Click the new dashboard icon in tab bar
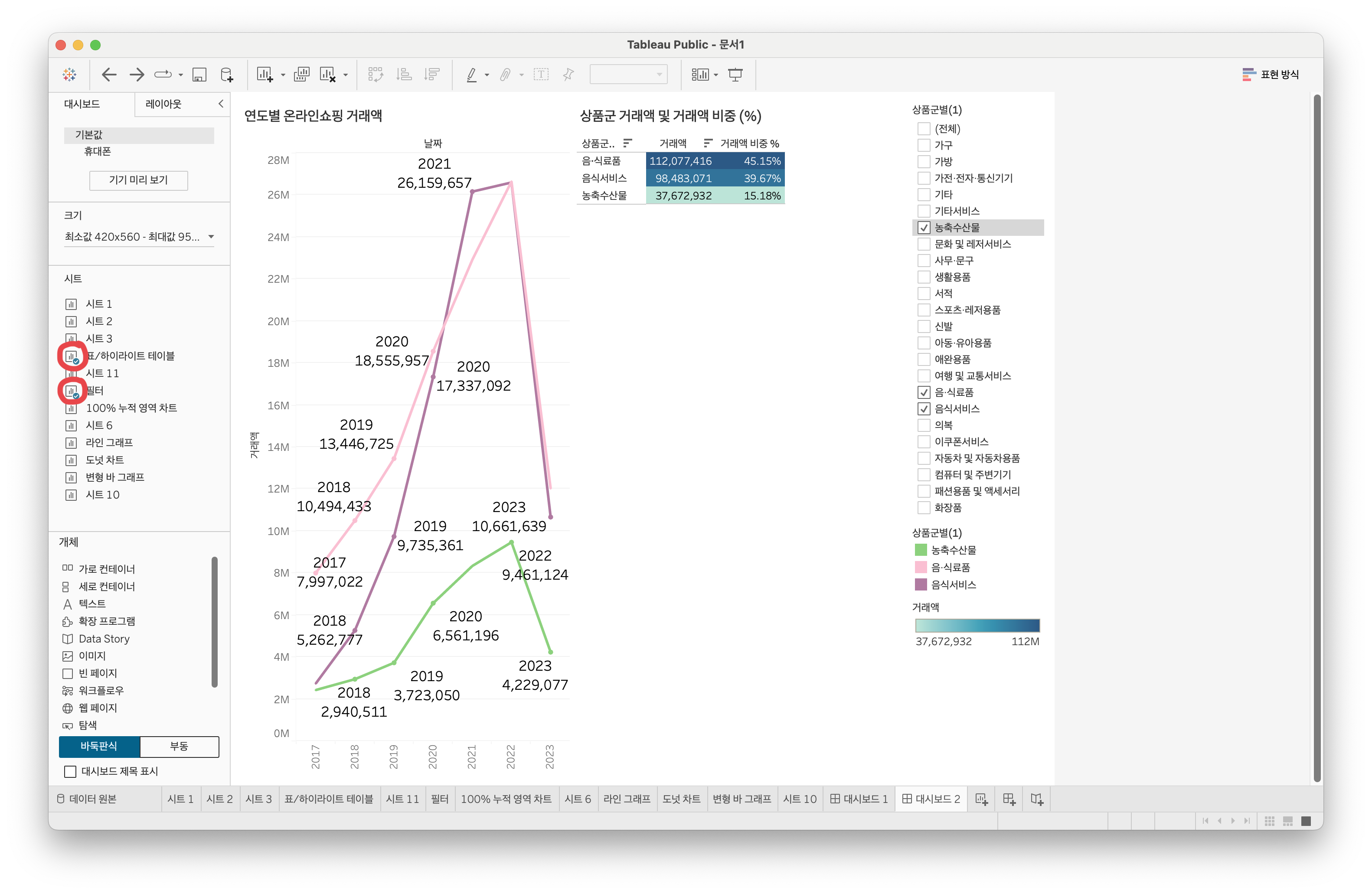This screenshot has width=1372, height=894. point(1009,799)
